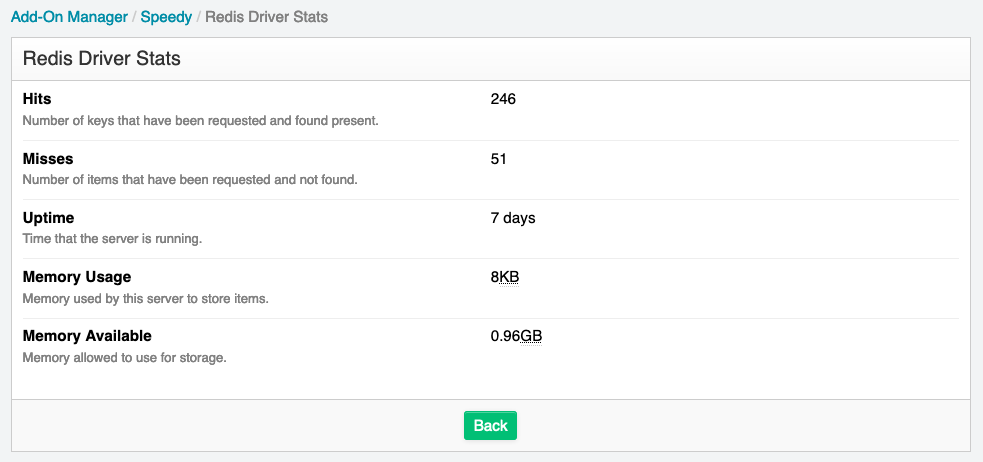The image size is (983, 462).
Task: Click the KB abbreviation in Memory Usage value
Action: click(x=509, y=277)
